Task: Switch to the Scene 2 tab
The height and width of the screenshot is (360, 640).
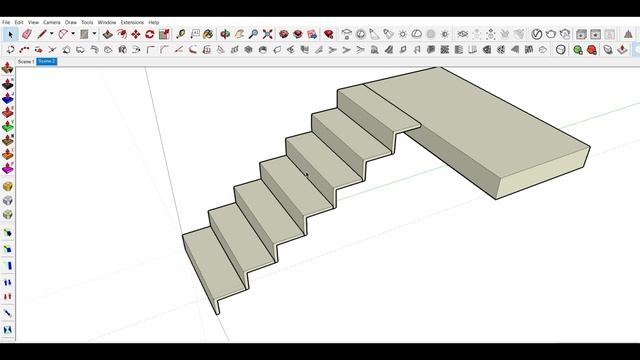Action: 47,62
